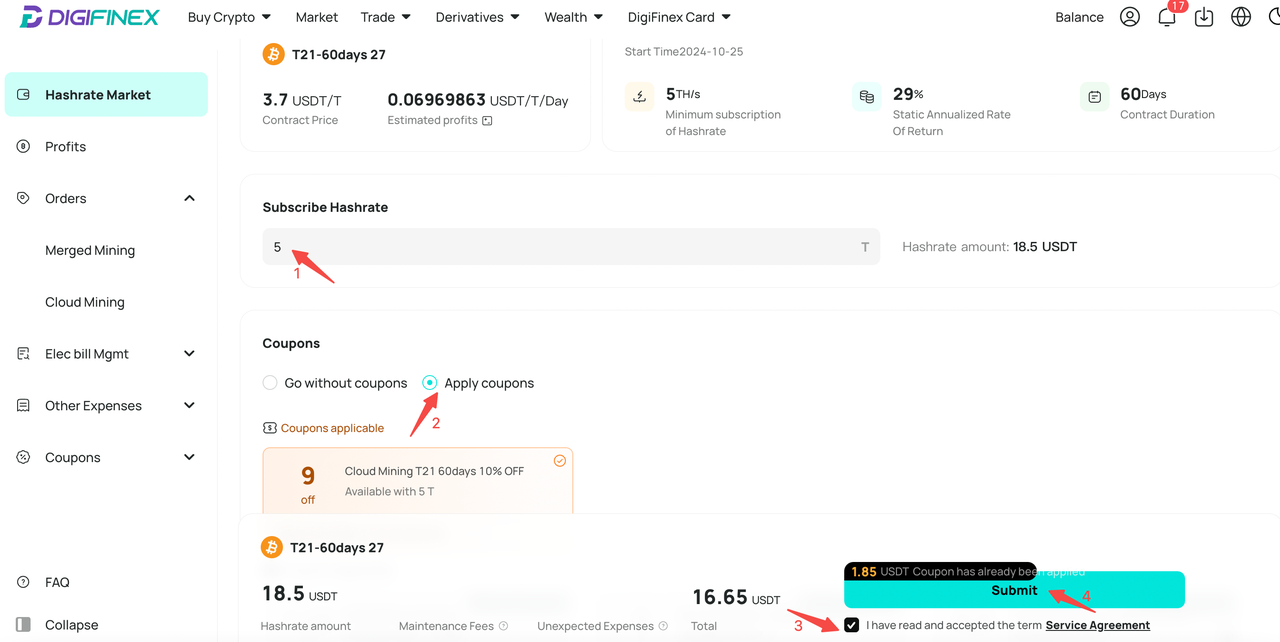Click the 'Start Time2024-10-25' text
The image size is (1280, 642).
click(x=684, y=52)
